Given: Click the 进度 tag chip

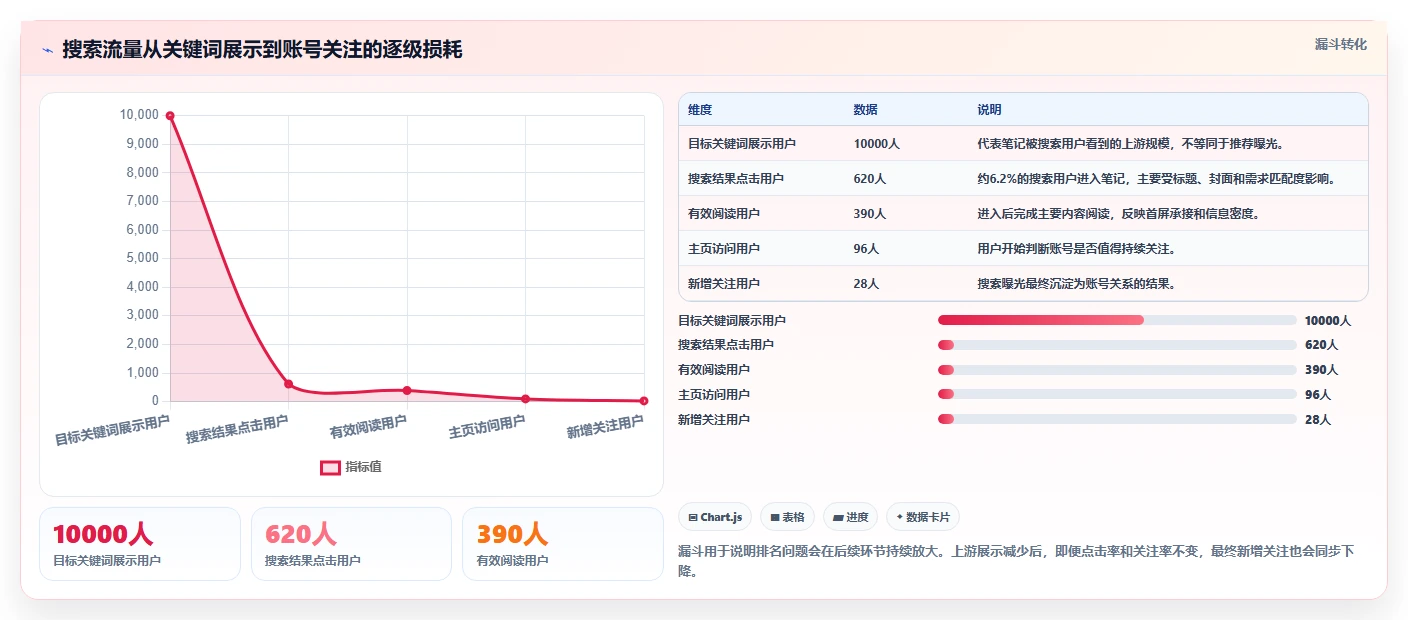Looking at the screenshot, I should pyautogui.click(x=850, y=517).
